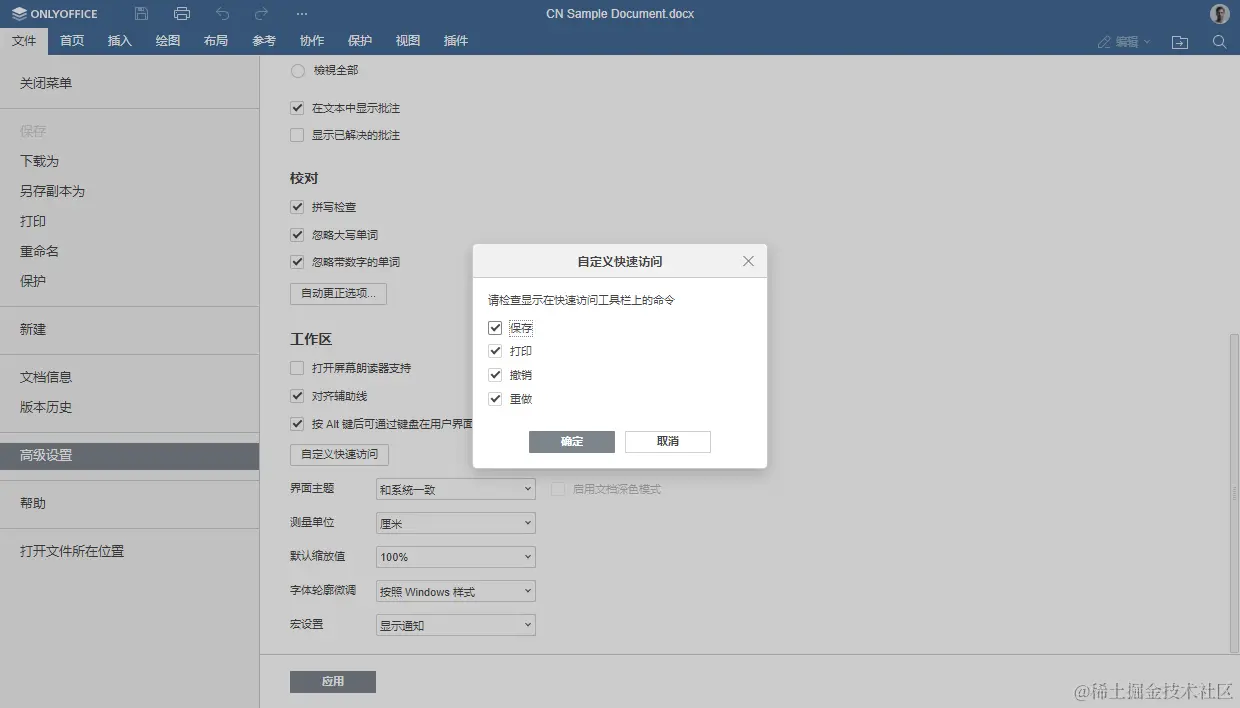The width and height of the screenshot is (1240, 708).
Task: Click the 应用 button at bottom
Action: coord(332,681)
